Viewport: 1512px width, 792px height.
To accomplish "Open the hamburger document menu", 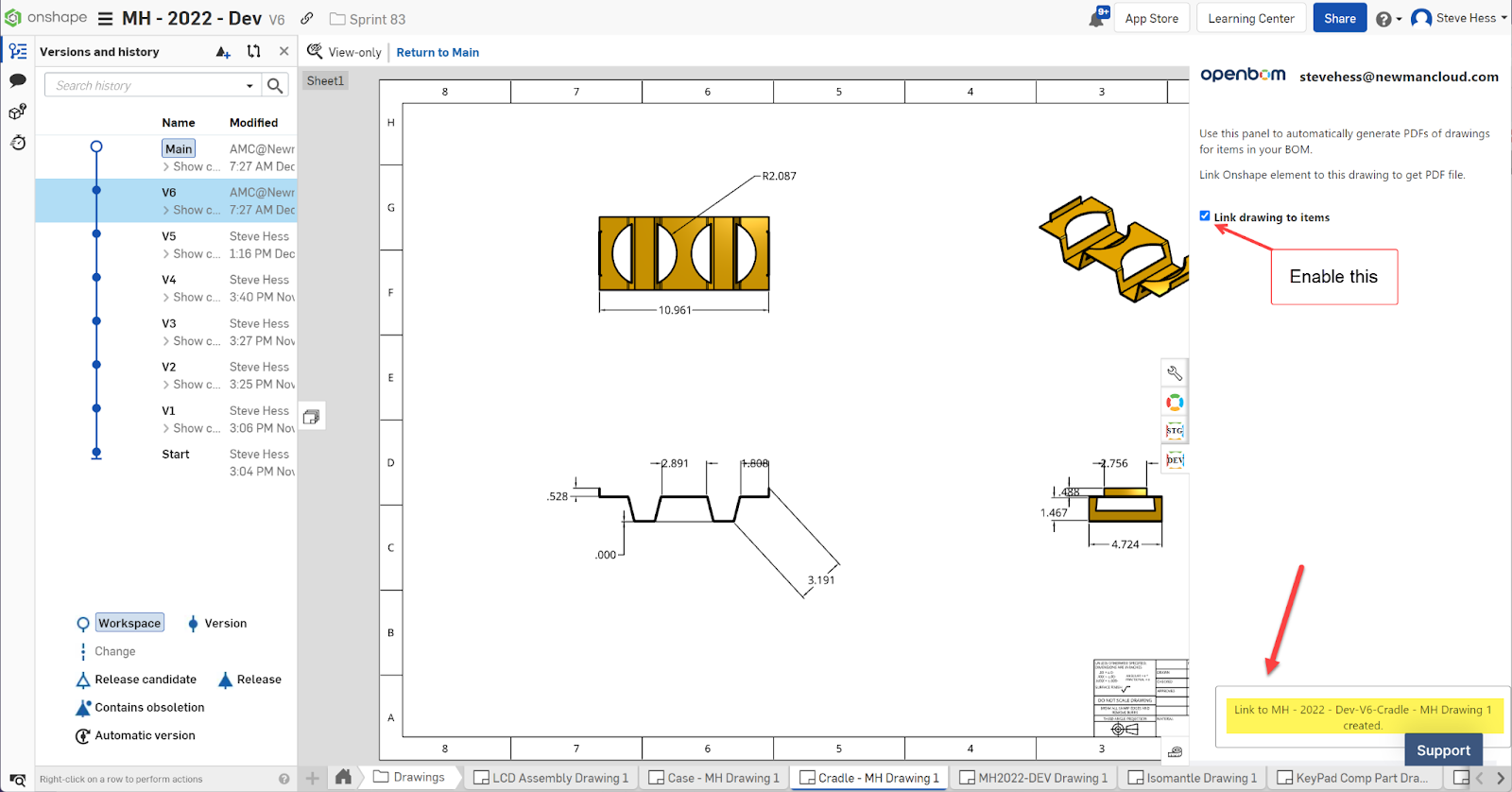I will (105, 19).
